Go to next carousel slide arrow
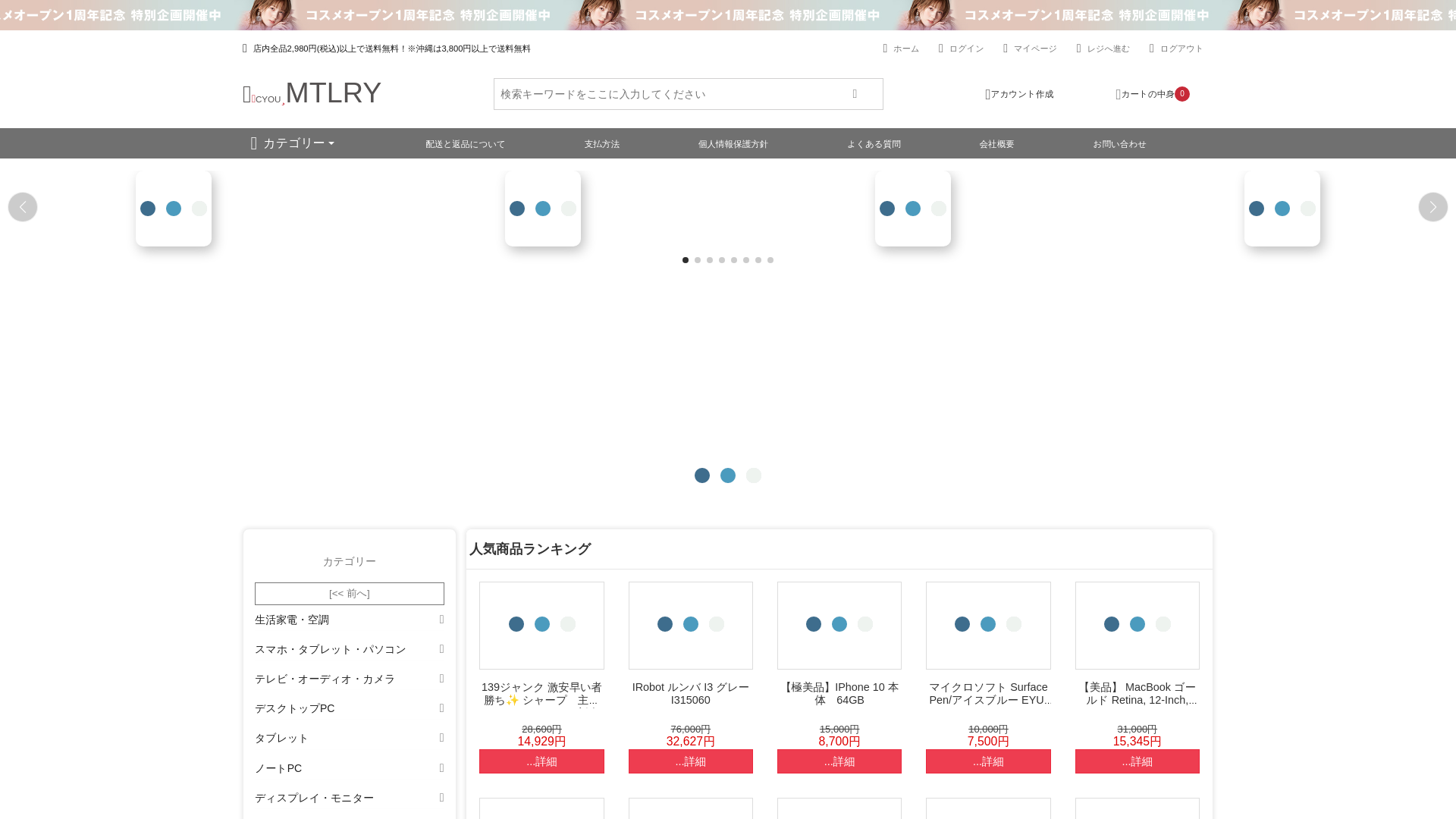 1433,207
